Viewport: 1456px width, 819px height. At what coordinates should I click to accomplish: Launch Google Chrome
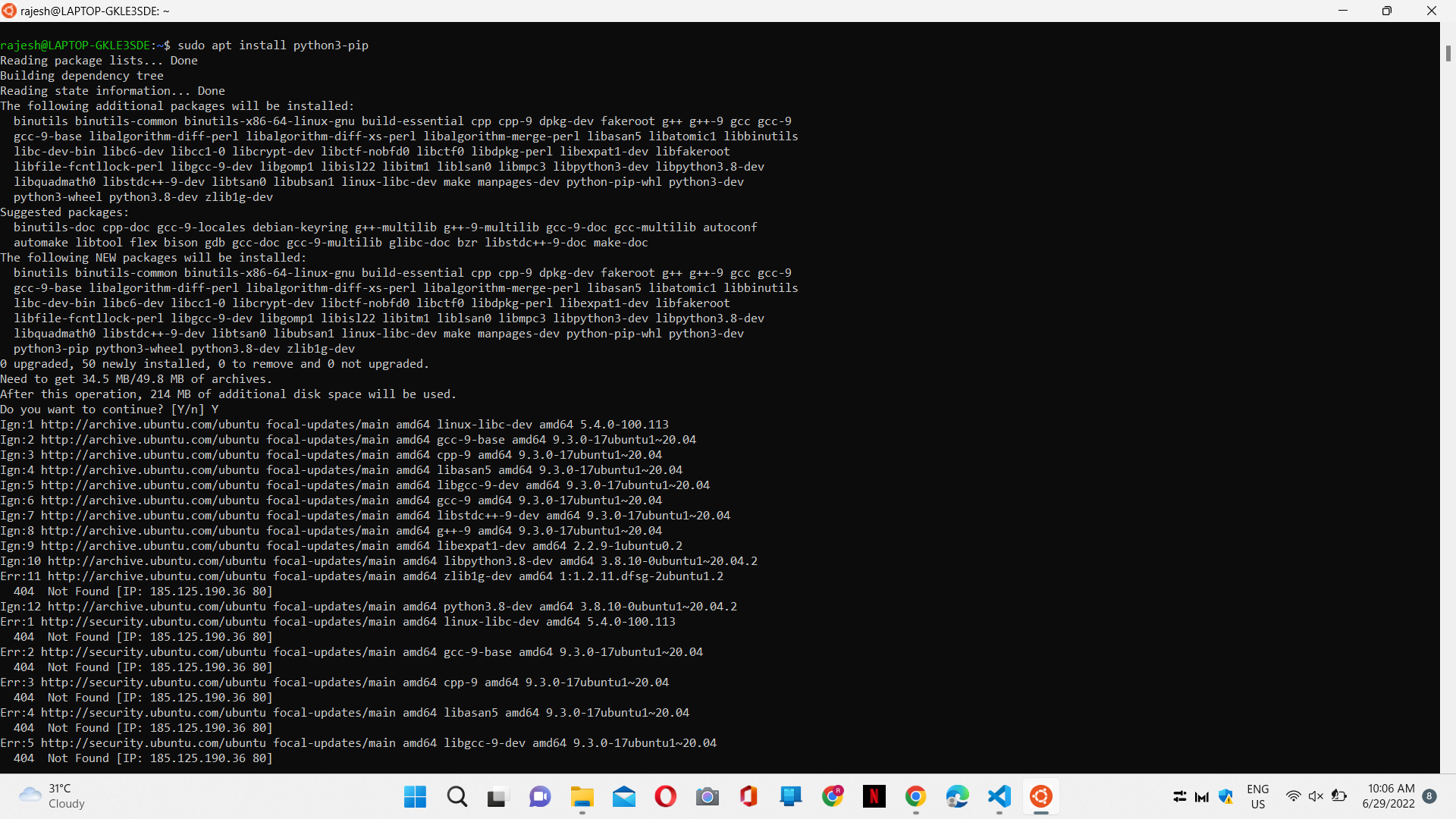[x=916, y=796]
